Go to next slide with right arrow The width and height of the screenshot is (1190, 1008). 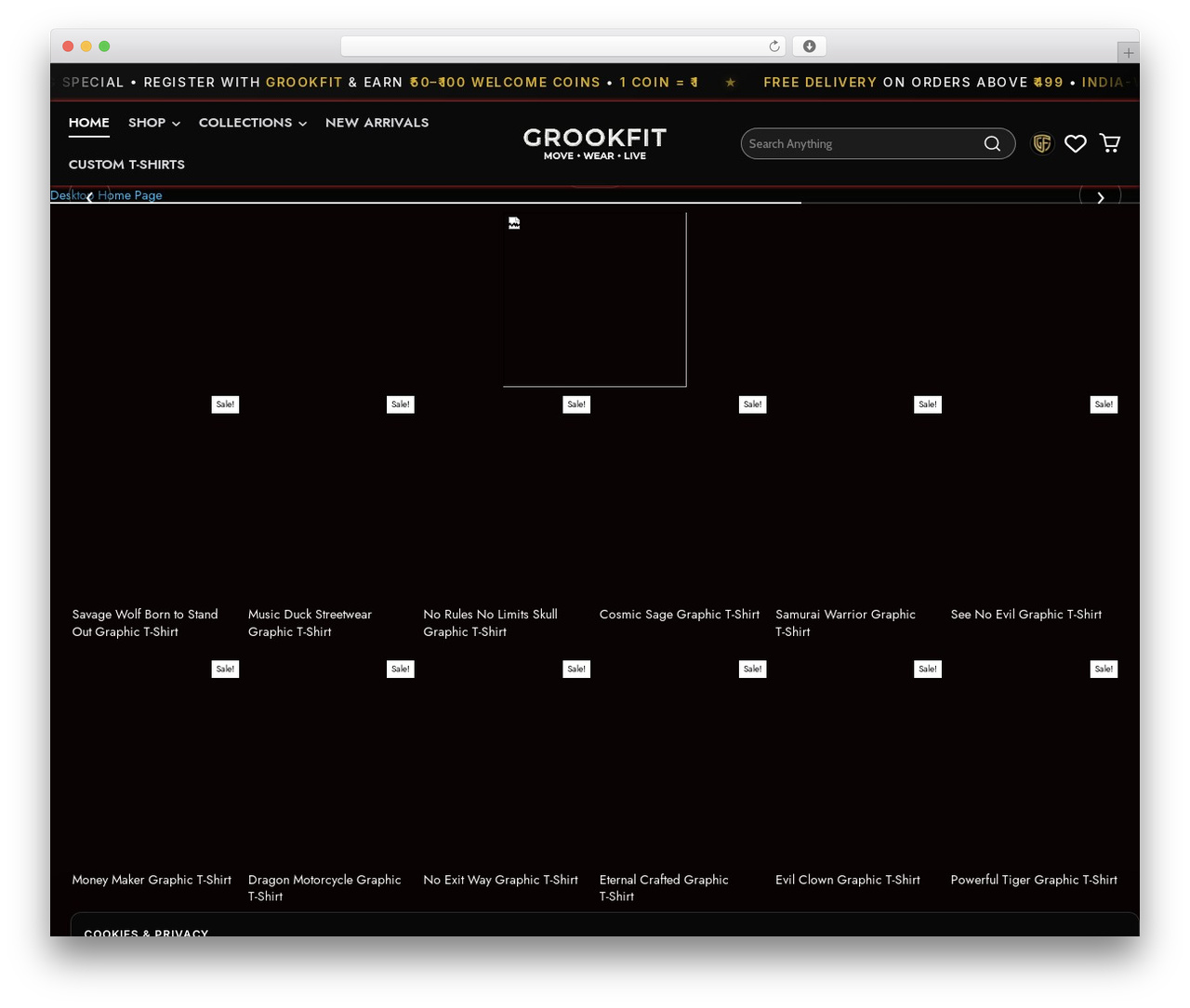[x=1101, y=197]
